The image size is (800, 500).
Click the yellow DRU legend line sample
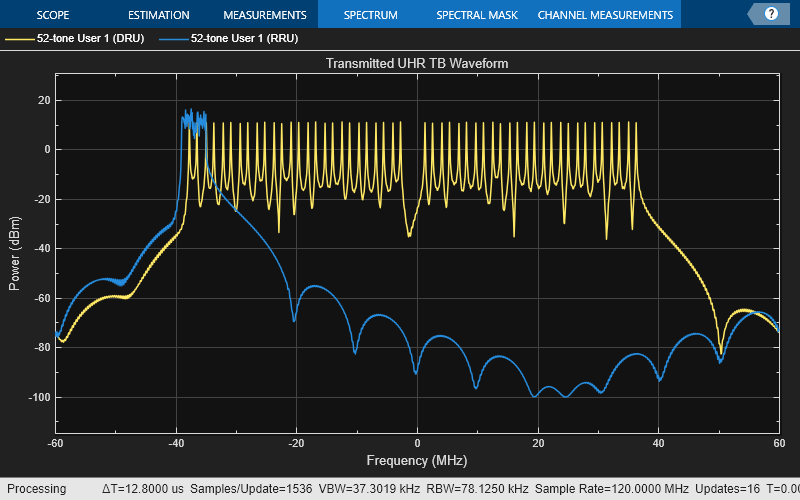tap(20, 38)
